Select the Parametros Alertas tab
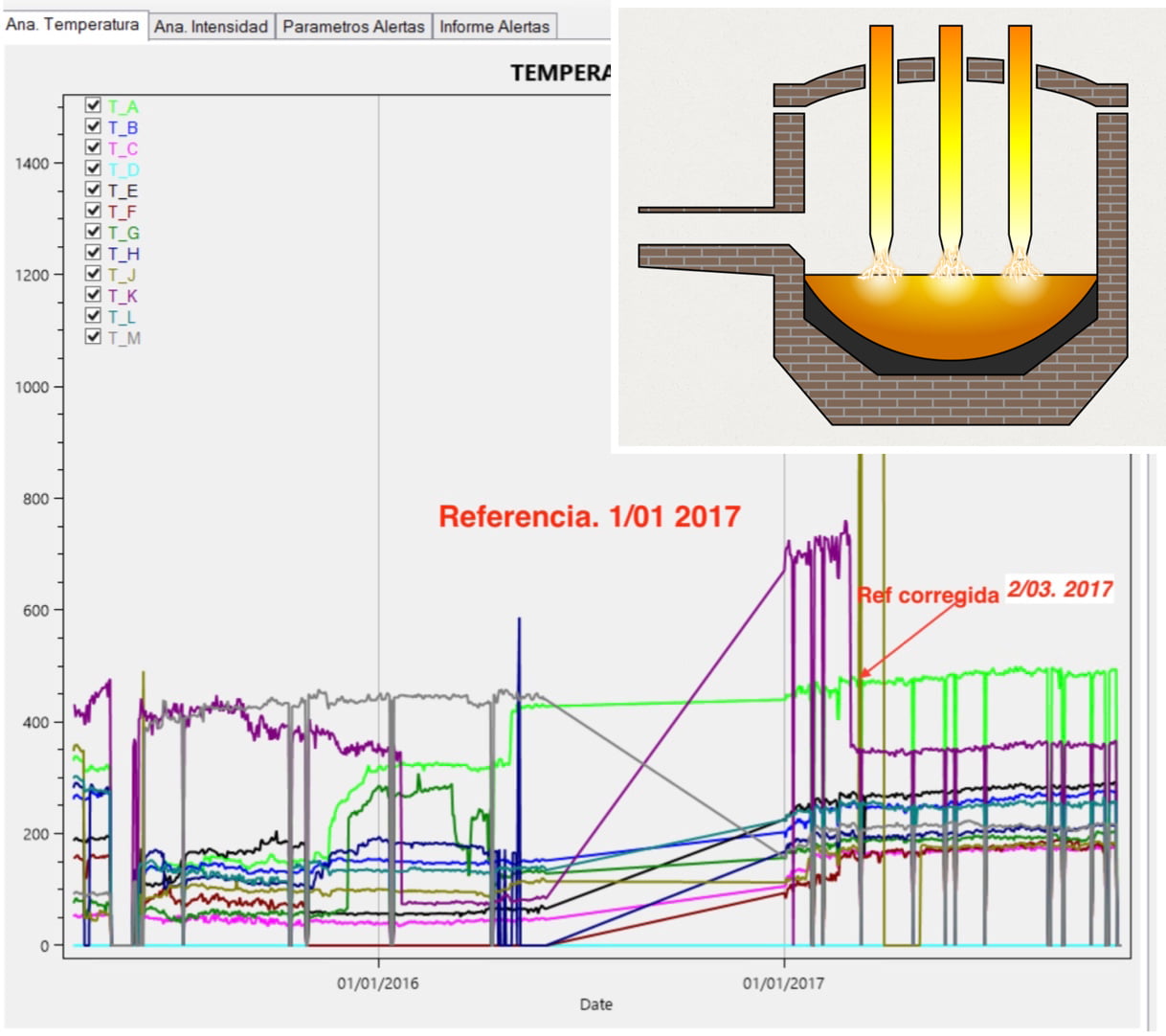 click(x=353, y=27)
